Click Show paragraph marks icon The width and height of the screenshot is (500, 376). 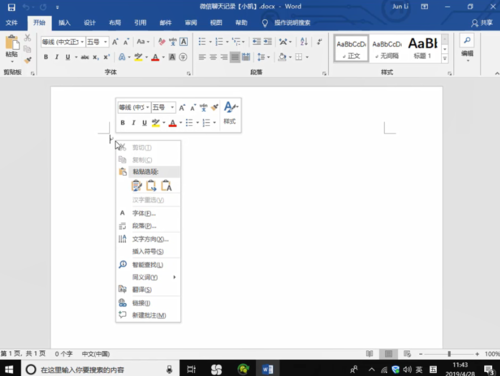[x=319, y=42]
